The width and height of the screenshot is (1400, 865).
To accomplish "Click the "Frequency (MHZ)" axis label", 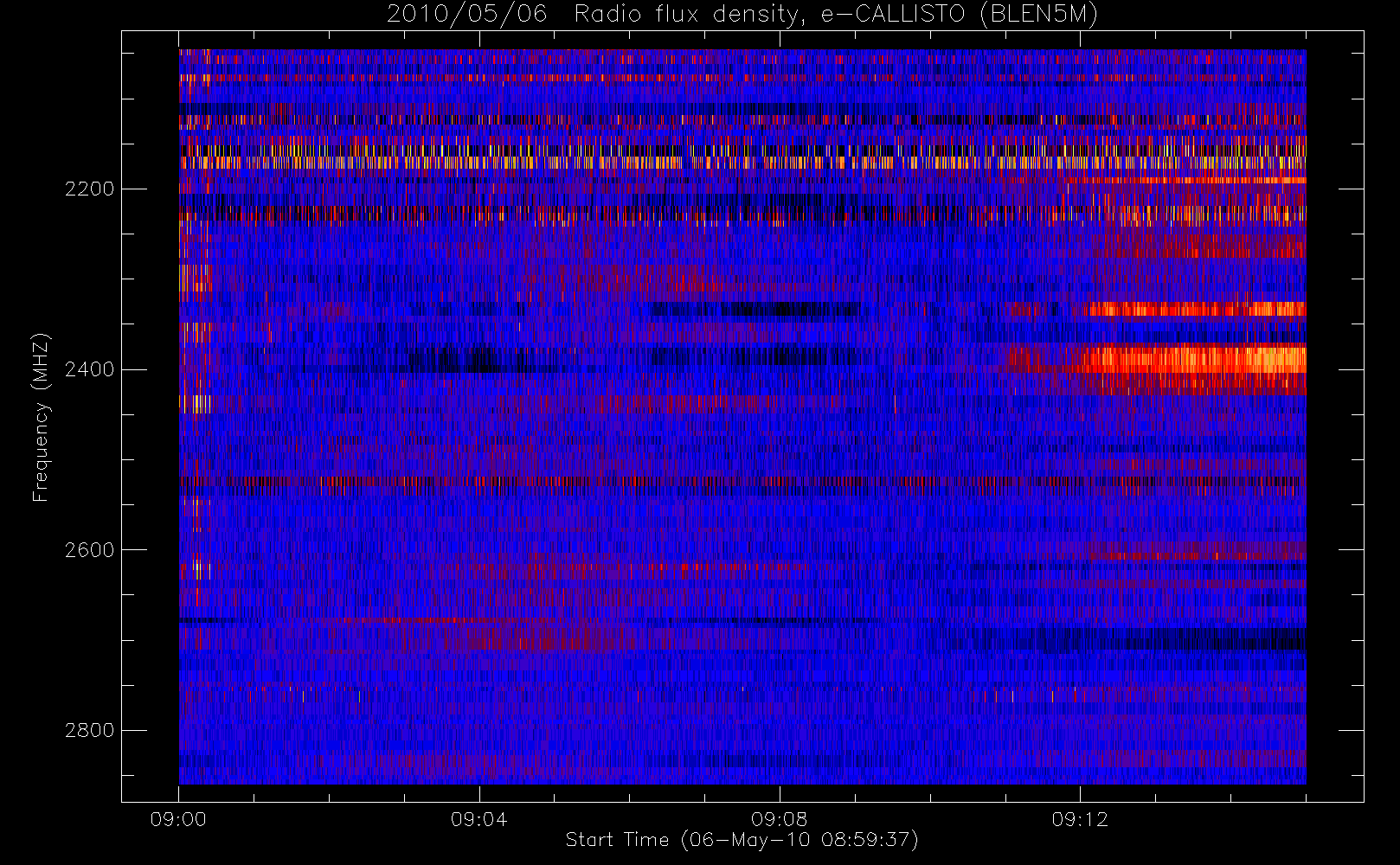I will (x=40, y=417).
